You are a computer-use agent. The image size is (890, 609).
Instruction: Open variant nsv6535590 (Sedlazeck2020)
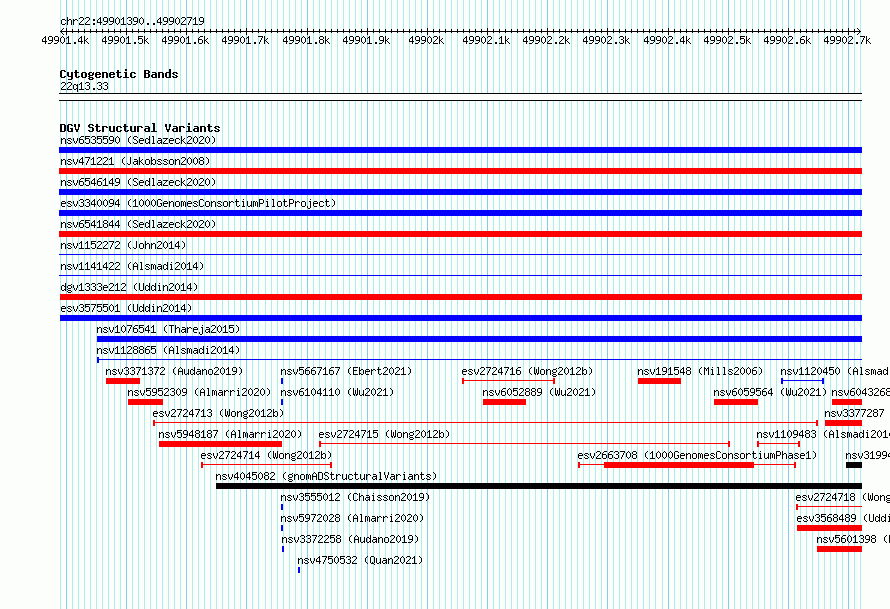pyautogui.click(x=138, y=140)
